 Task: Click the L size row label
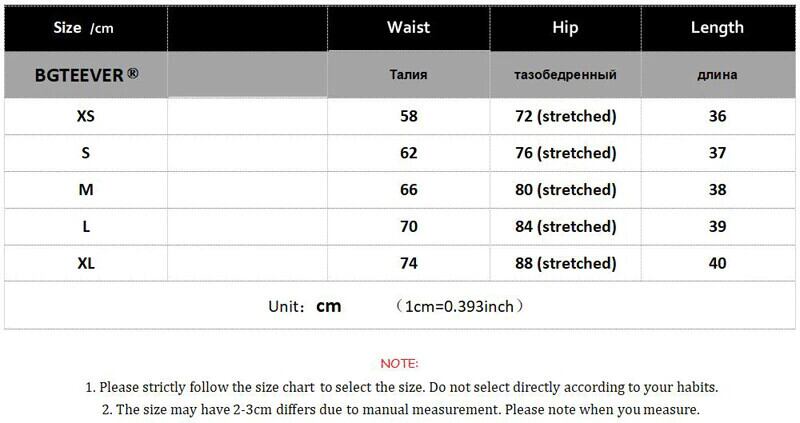tap(86, 227)
